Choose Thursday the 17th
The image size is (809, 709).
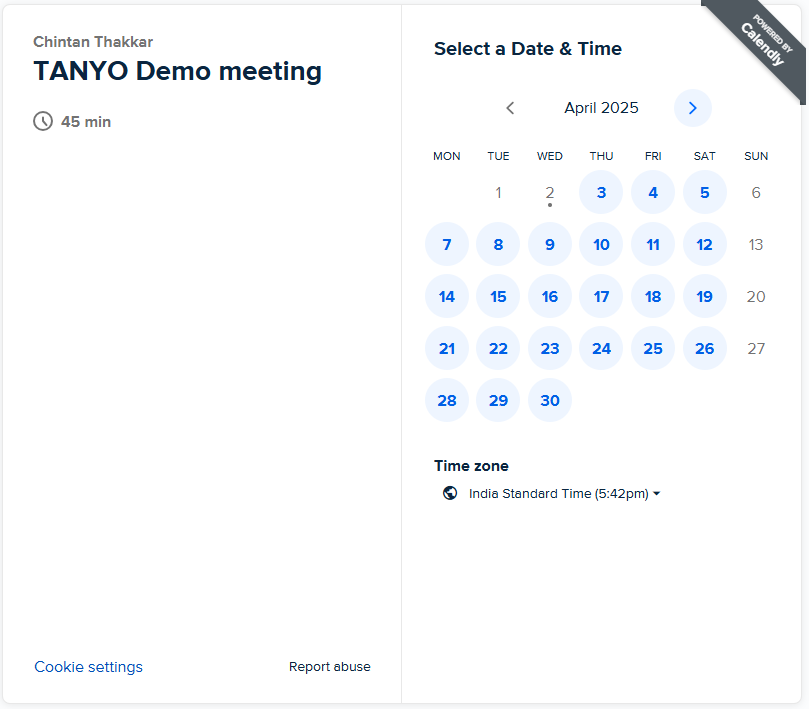[x=601, y=297]
